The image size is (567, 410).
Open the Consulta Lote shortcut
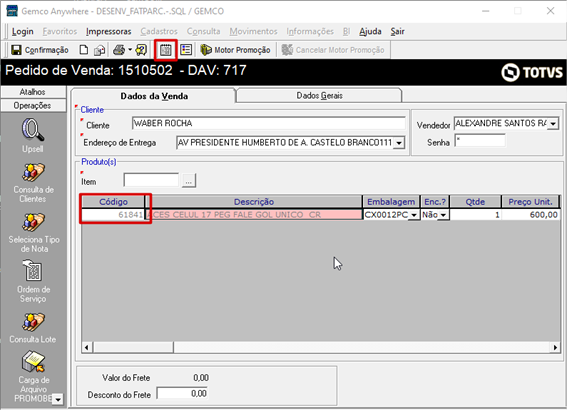[x=33, y=328]
